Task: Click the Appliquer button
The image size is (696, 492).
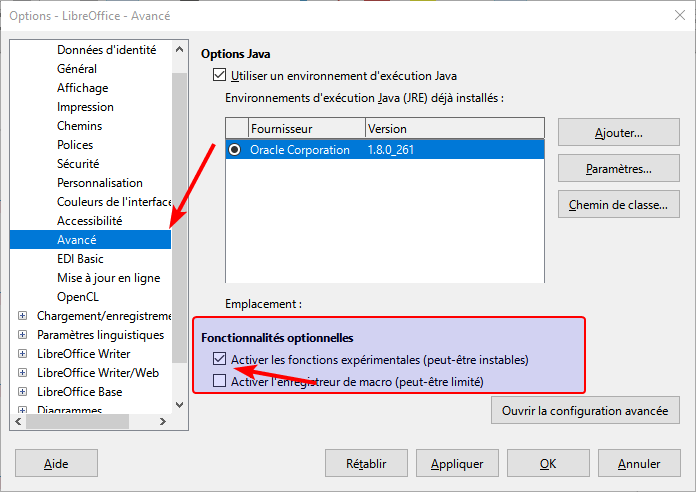Action: pos(457,463)
